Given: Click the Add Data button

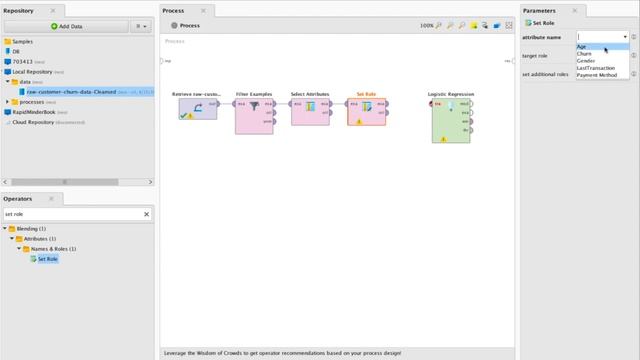Looking at the screenshot, I should click(66, 26).
